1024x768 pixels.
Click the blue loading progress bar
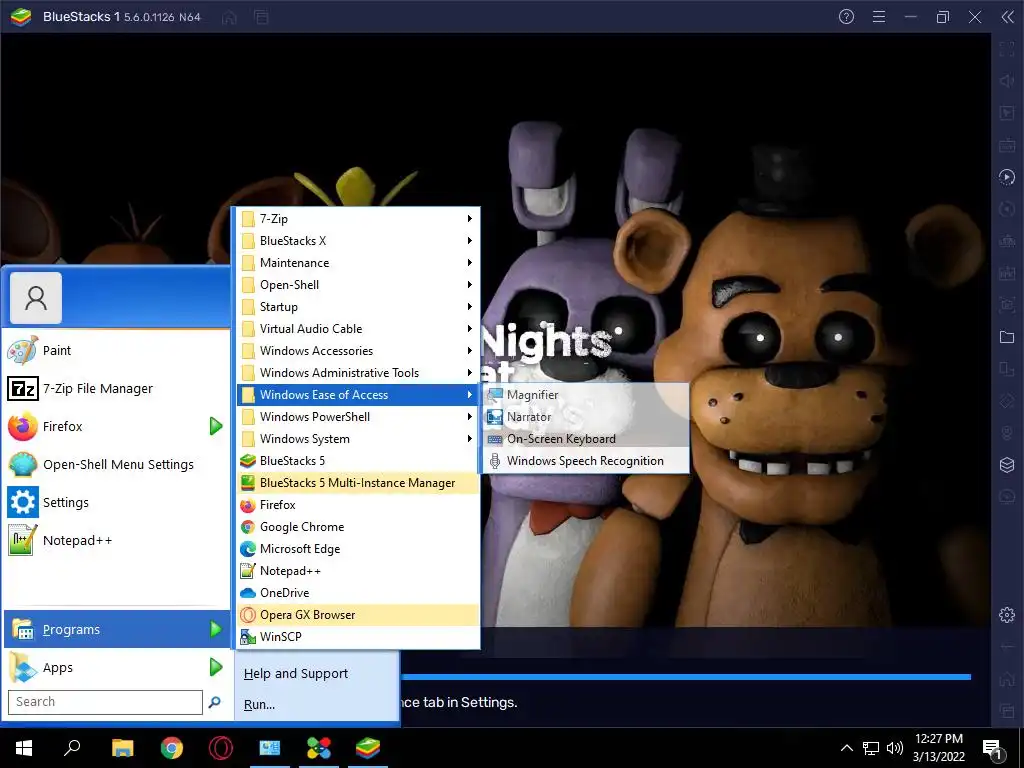coord(686,677)
